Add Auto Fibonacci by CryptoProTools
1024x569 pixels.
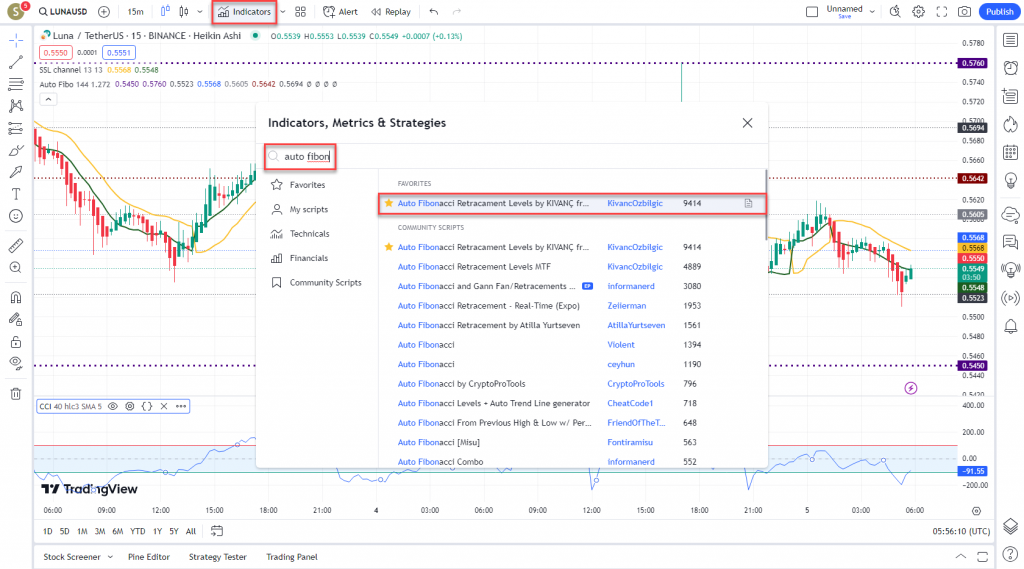click(461, 384)
